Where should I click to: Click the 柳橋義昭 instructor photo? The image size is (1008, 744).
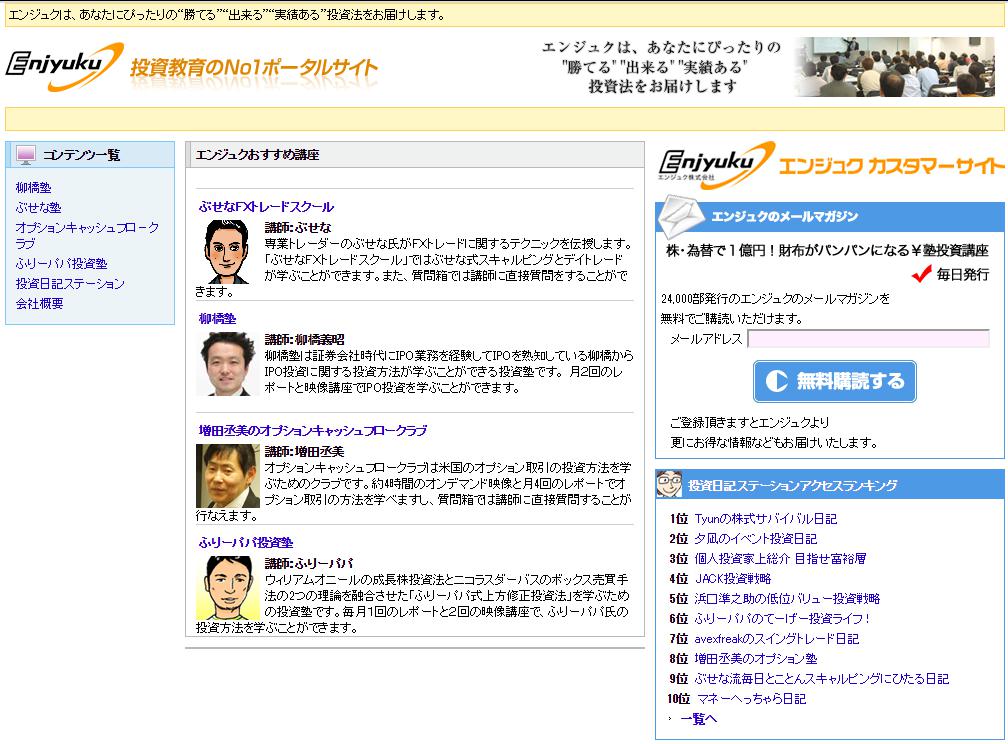[x=228, y=363]
